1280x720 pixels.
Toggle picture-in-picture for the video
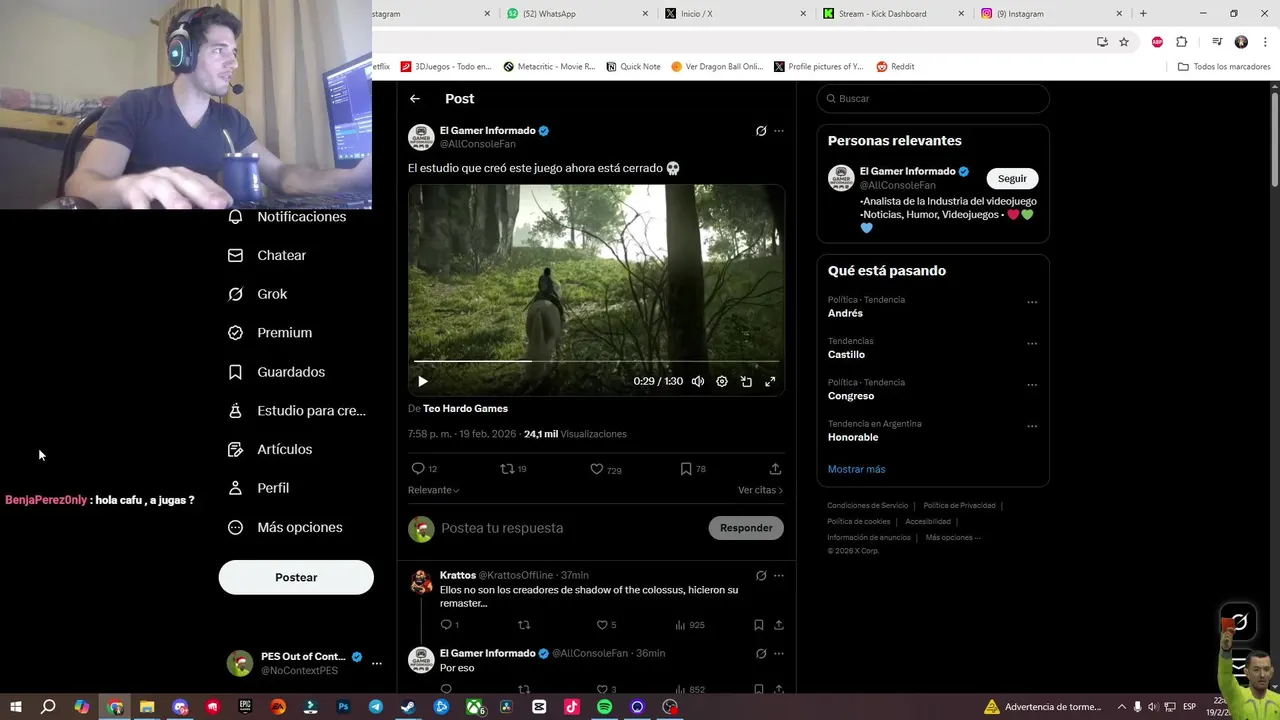coord(746,381)
